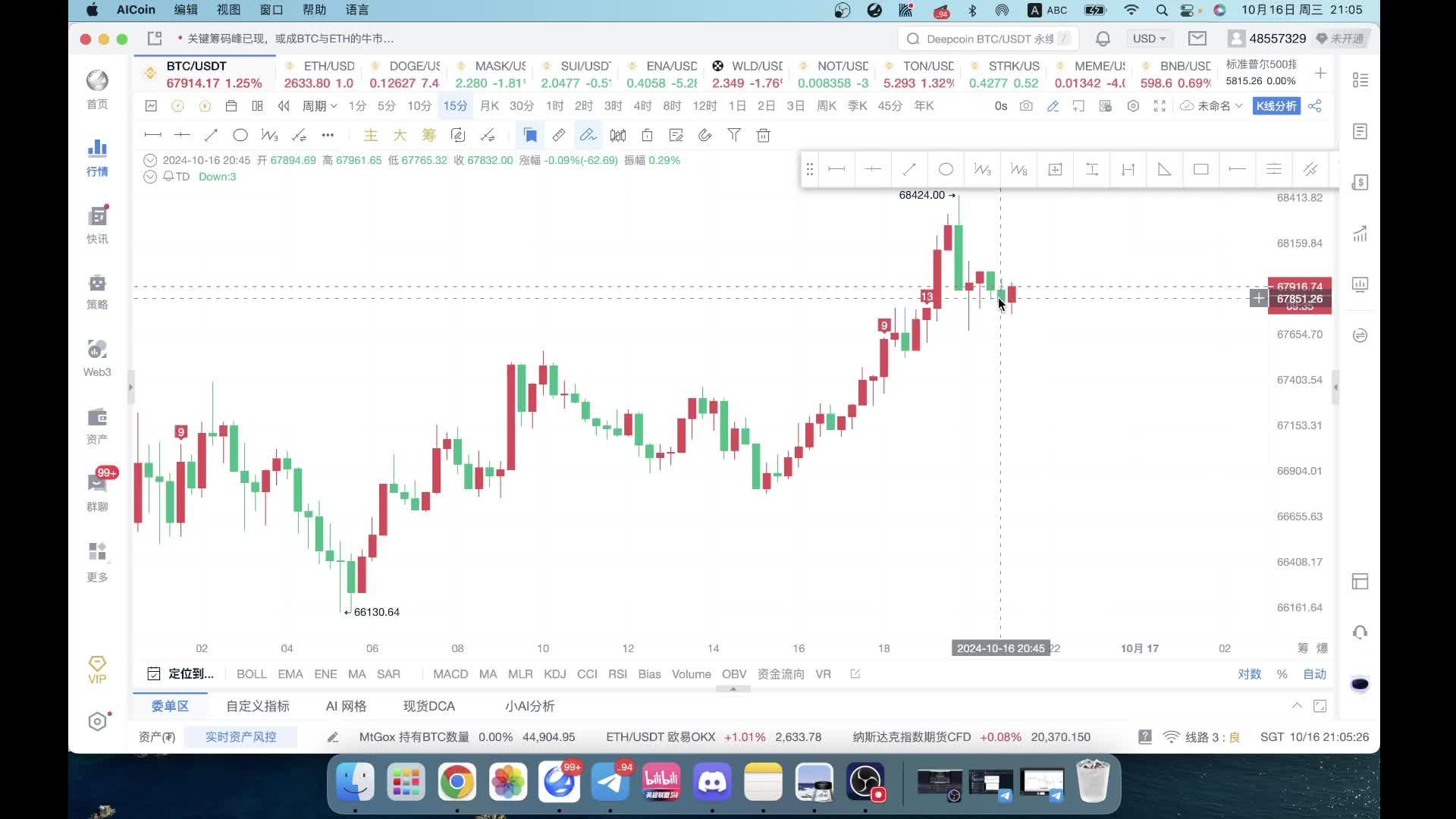Image resolution: width=1456 pixels, height=819 pixels.
Task: Open the customer service headset icon
Action: tap(1360, 632)
